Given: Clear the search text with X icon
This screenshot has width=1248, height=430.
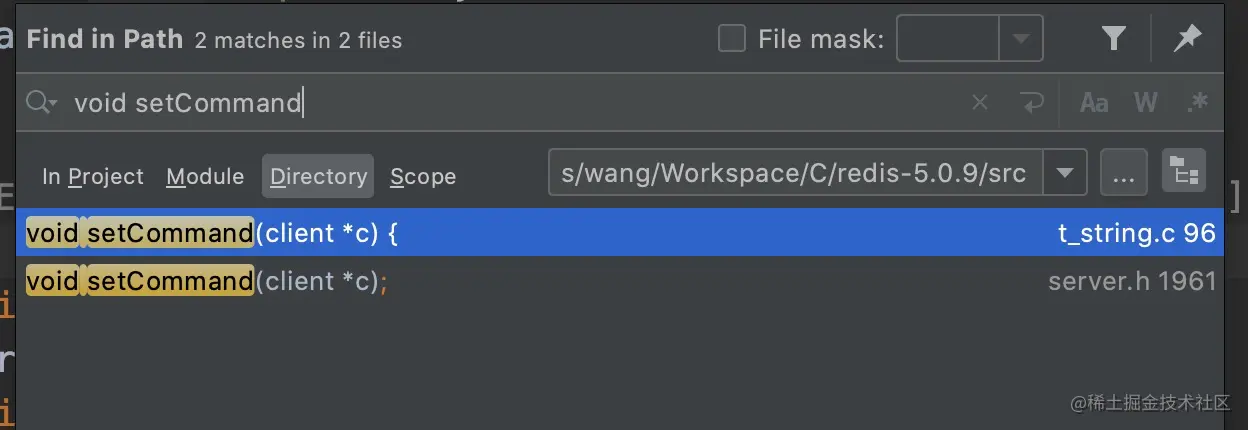Looking at the screenshot, I should (x=980, y=102).
